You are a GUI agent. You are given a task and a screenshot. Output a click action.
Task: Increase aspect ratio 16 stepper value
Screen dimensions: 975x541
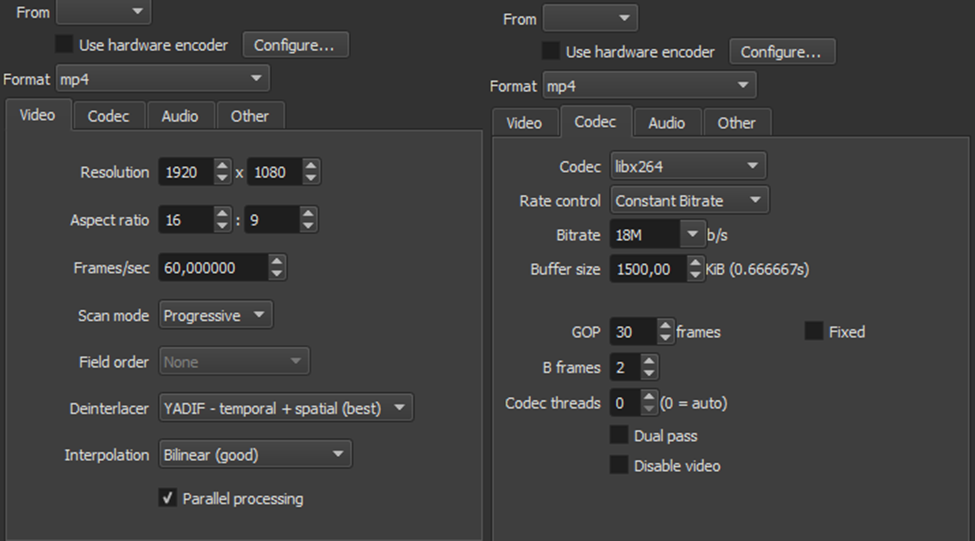[222, 213]
